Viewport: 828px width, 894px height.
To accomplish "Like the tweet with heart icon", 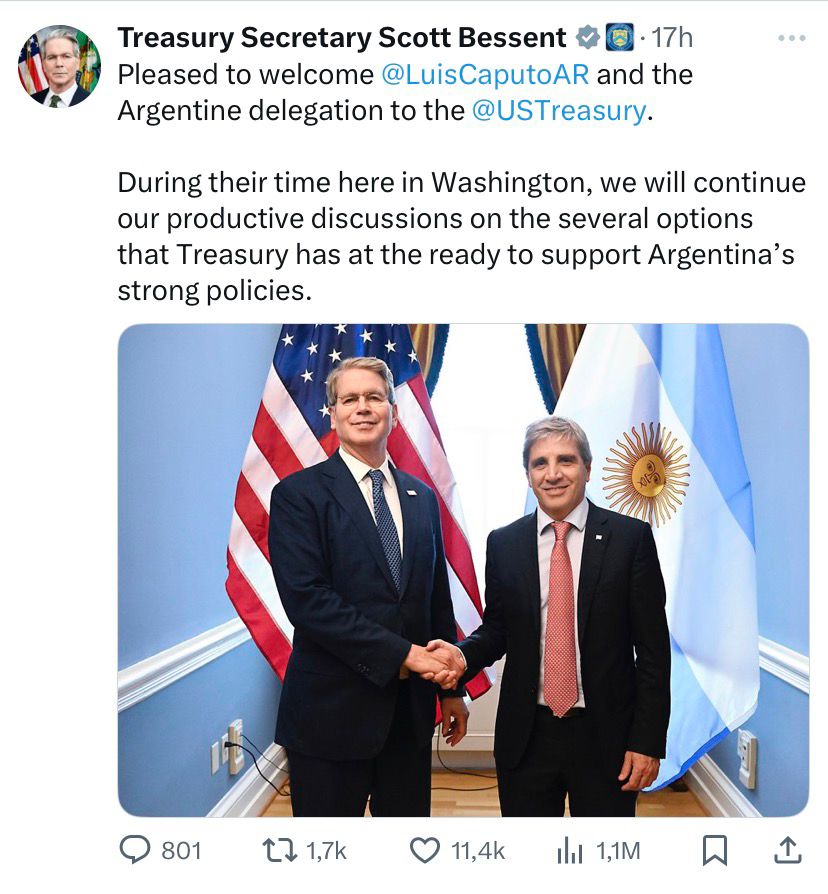I will click(x=425, y=850).
